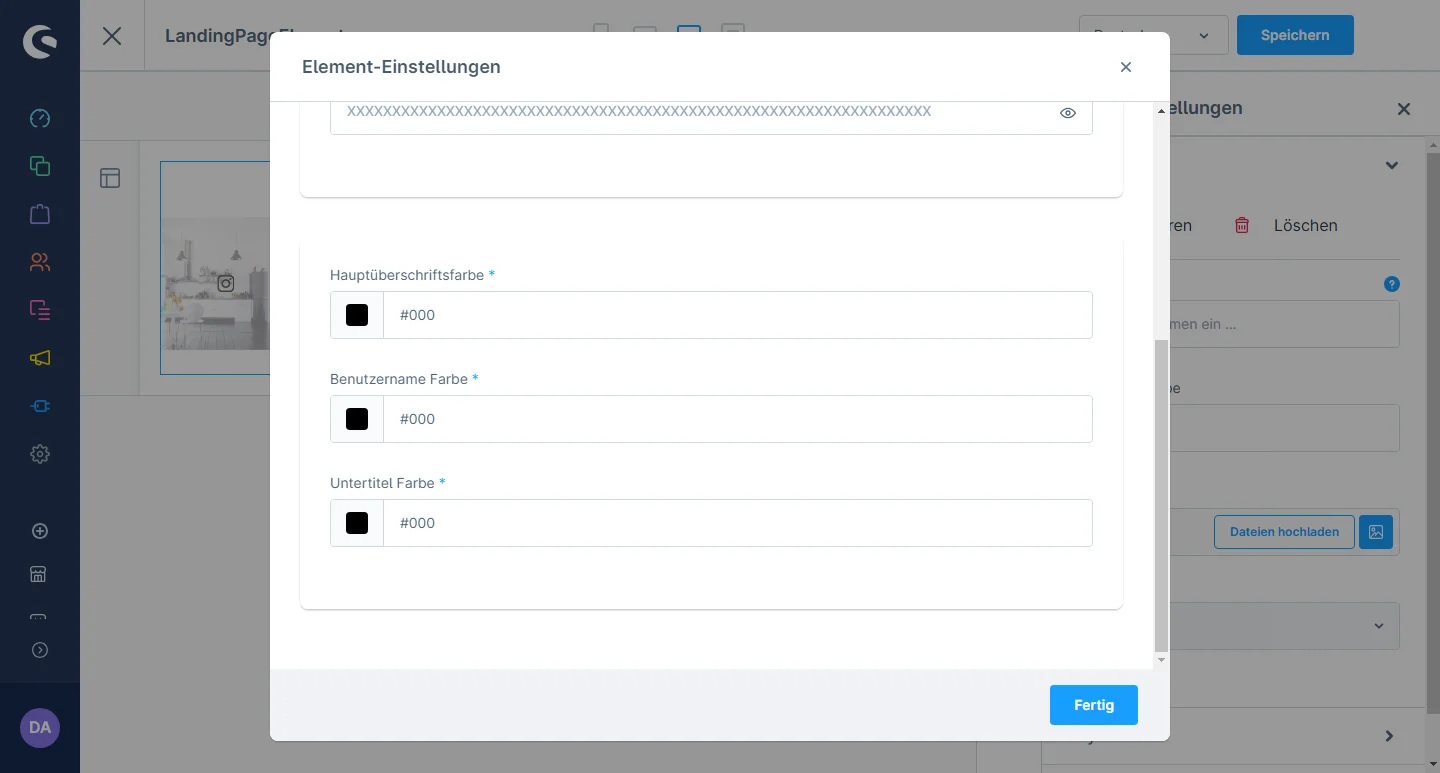Open the language selection dropdown
The width and height of the screenshot is (1440, 773).
[1153, 36]
